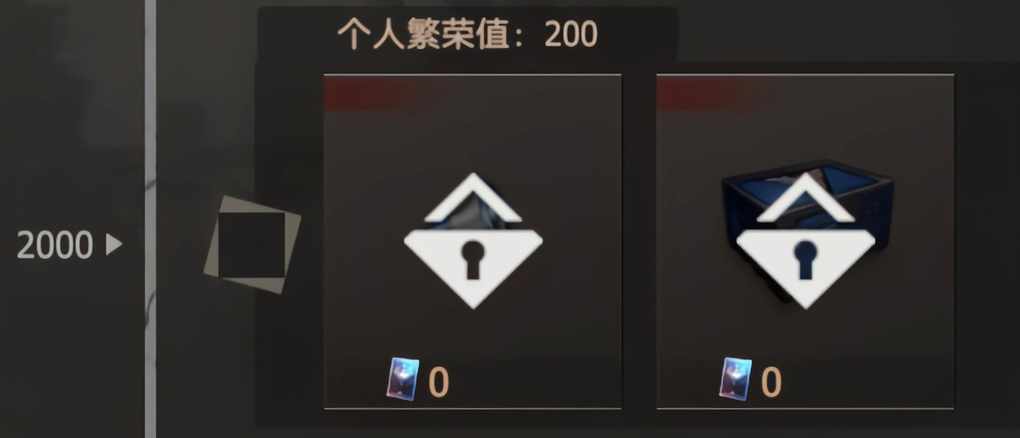Click the rotated square milestone marker
1020x438 pixels.
pyautogui.click(x=252, y=245)
